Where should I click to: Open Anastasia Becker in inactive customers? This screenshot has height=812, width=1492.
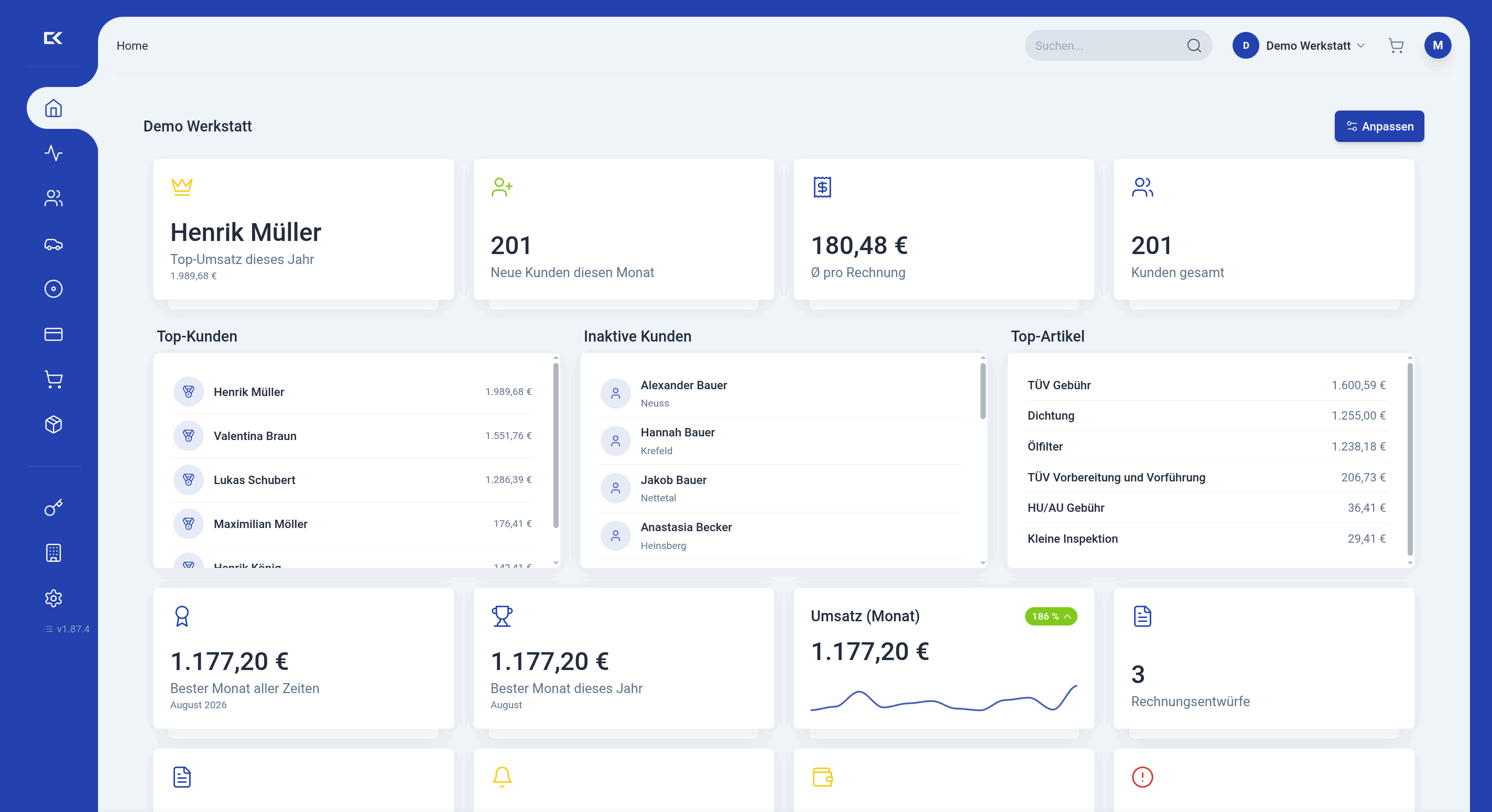(780, 536)
